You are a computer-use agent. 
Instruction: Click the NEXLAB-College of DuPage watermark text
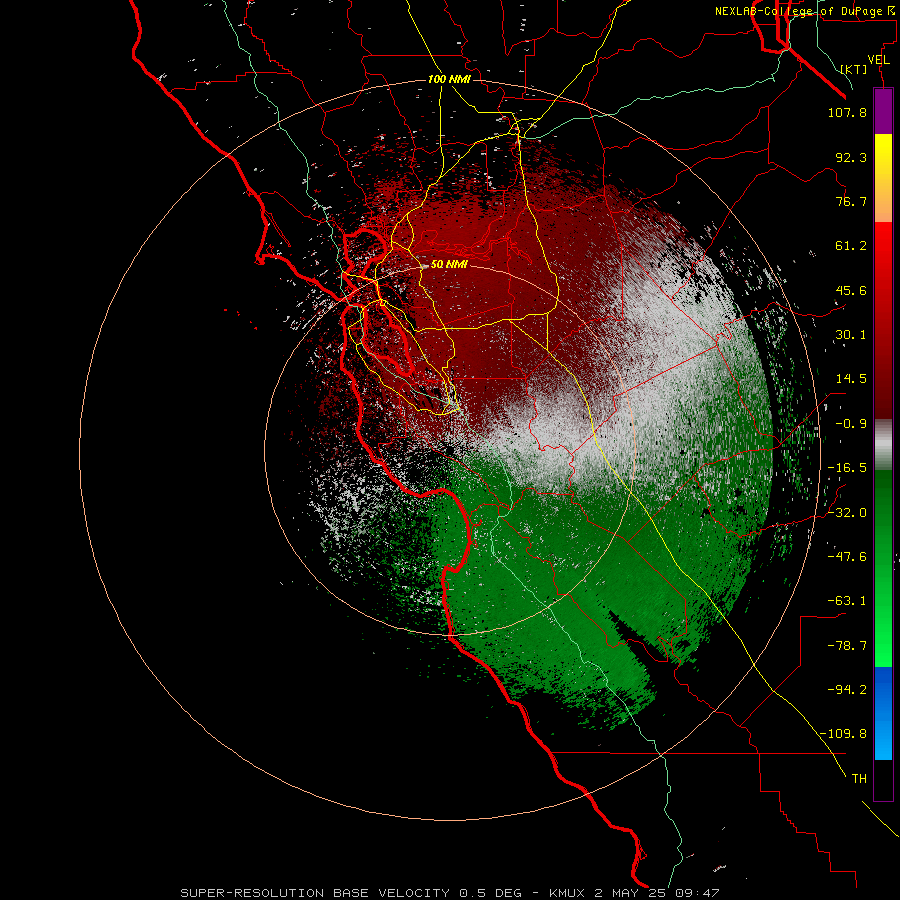[x=804, y=11]
